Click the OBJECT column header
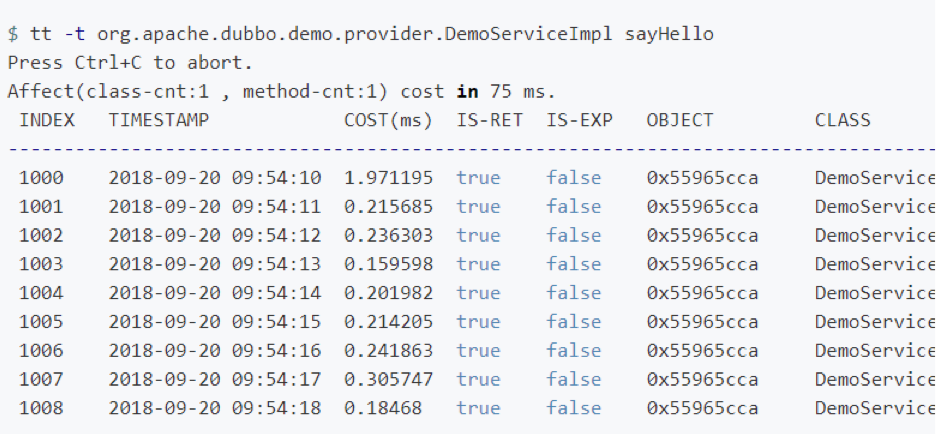The width and height of the screenshot is (938, 434). [x=680, y=120]
